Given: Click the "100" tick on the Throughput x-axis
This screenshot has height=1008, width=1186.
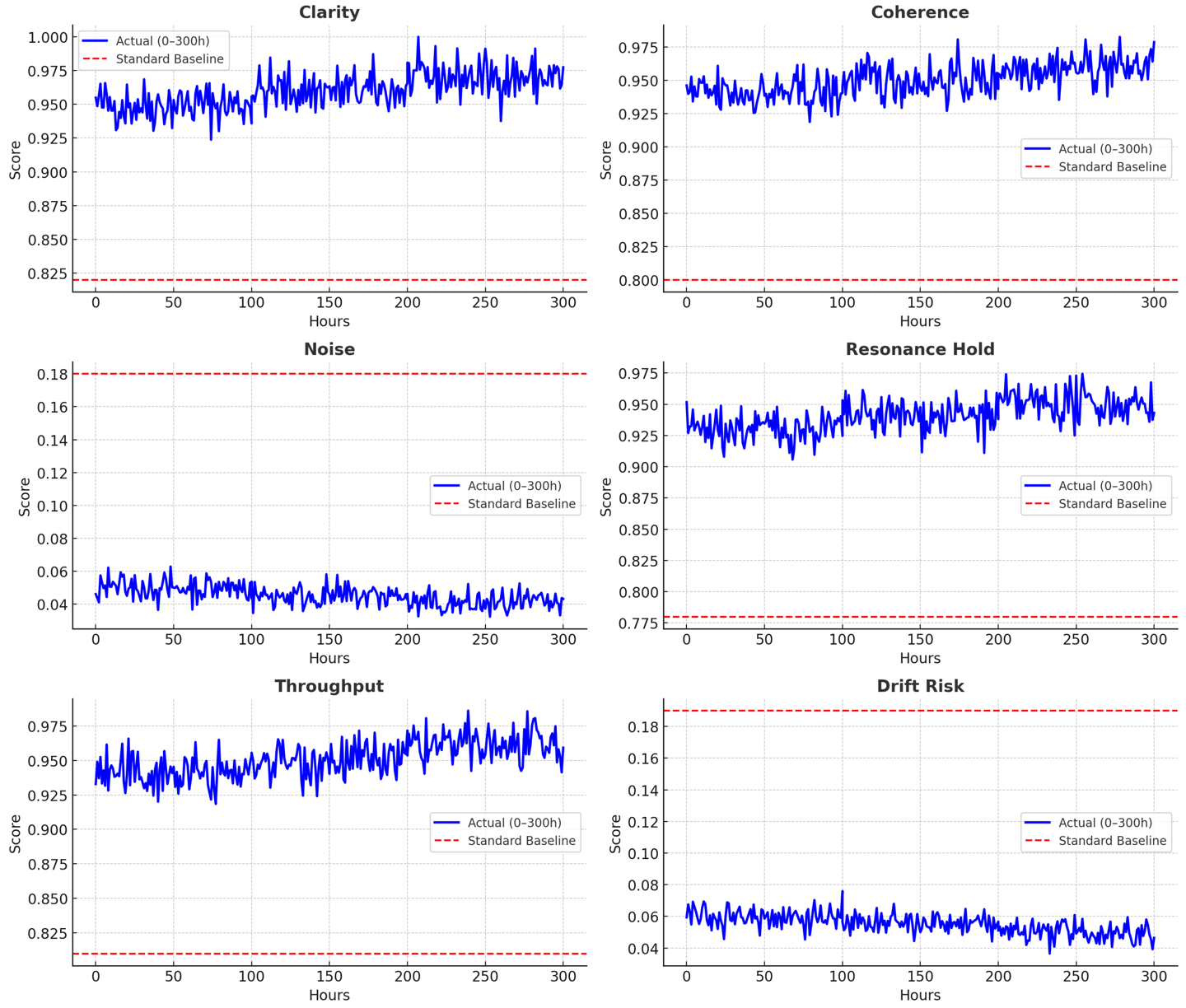Looking at the screenshot, I should [x=251, y=976].
